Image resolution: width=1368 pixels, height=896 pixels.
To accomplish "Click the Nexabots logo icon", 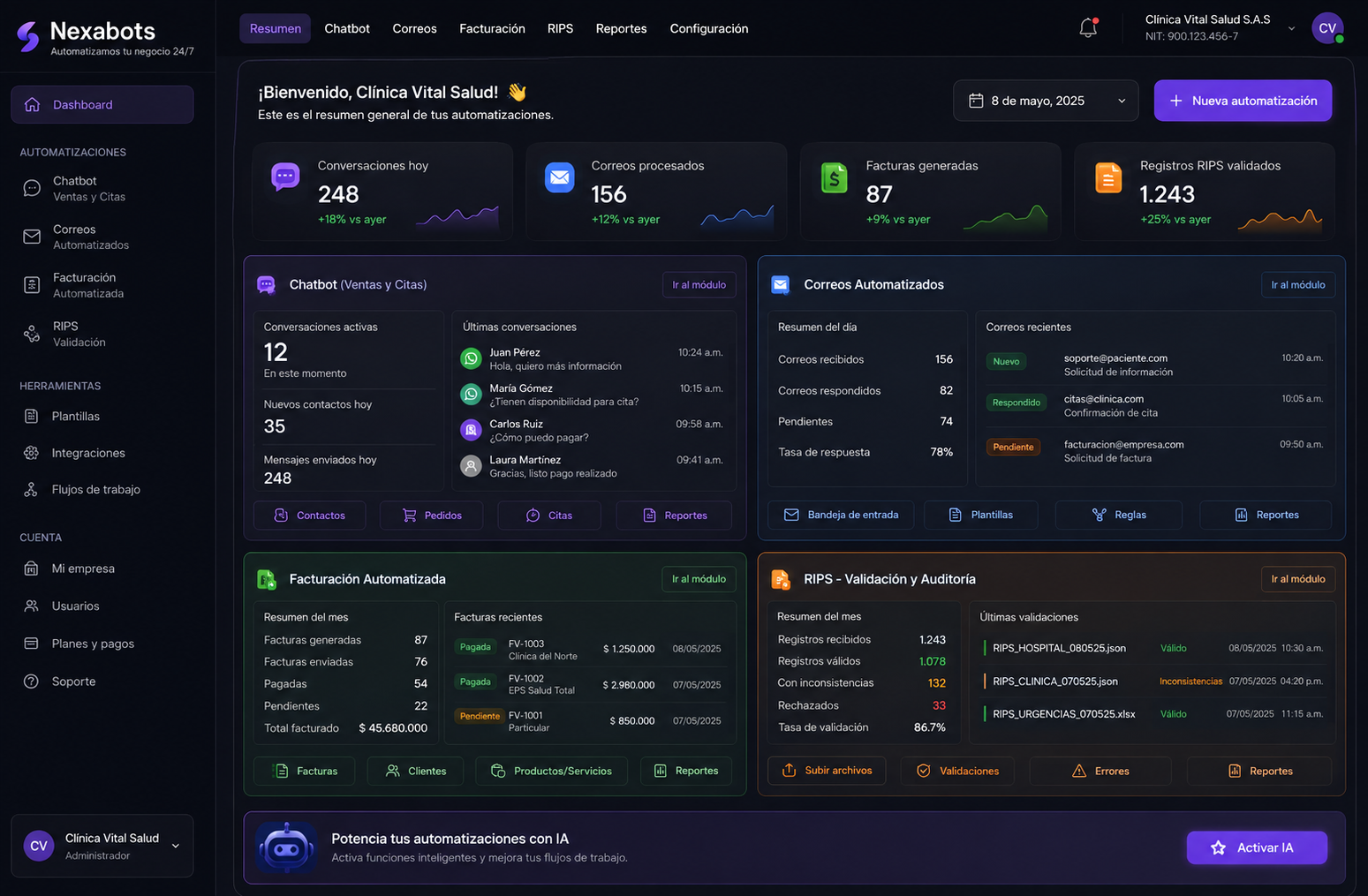I will [28, 37].
